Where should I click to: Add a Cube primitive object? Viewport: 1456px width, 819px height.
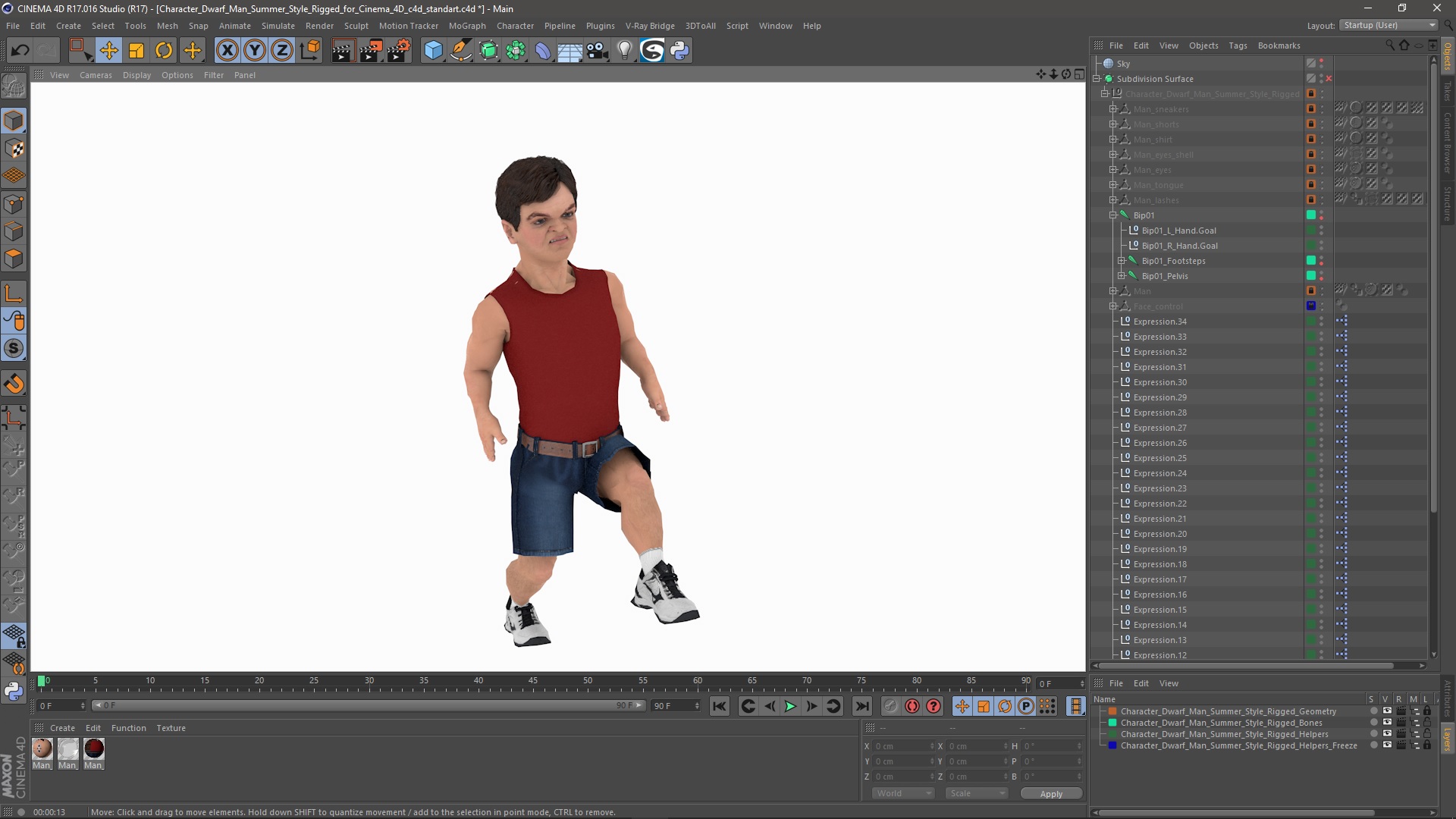[433, 51]
